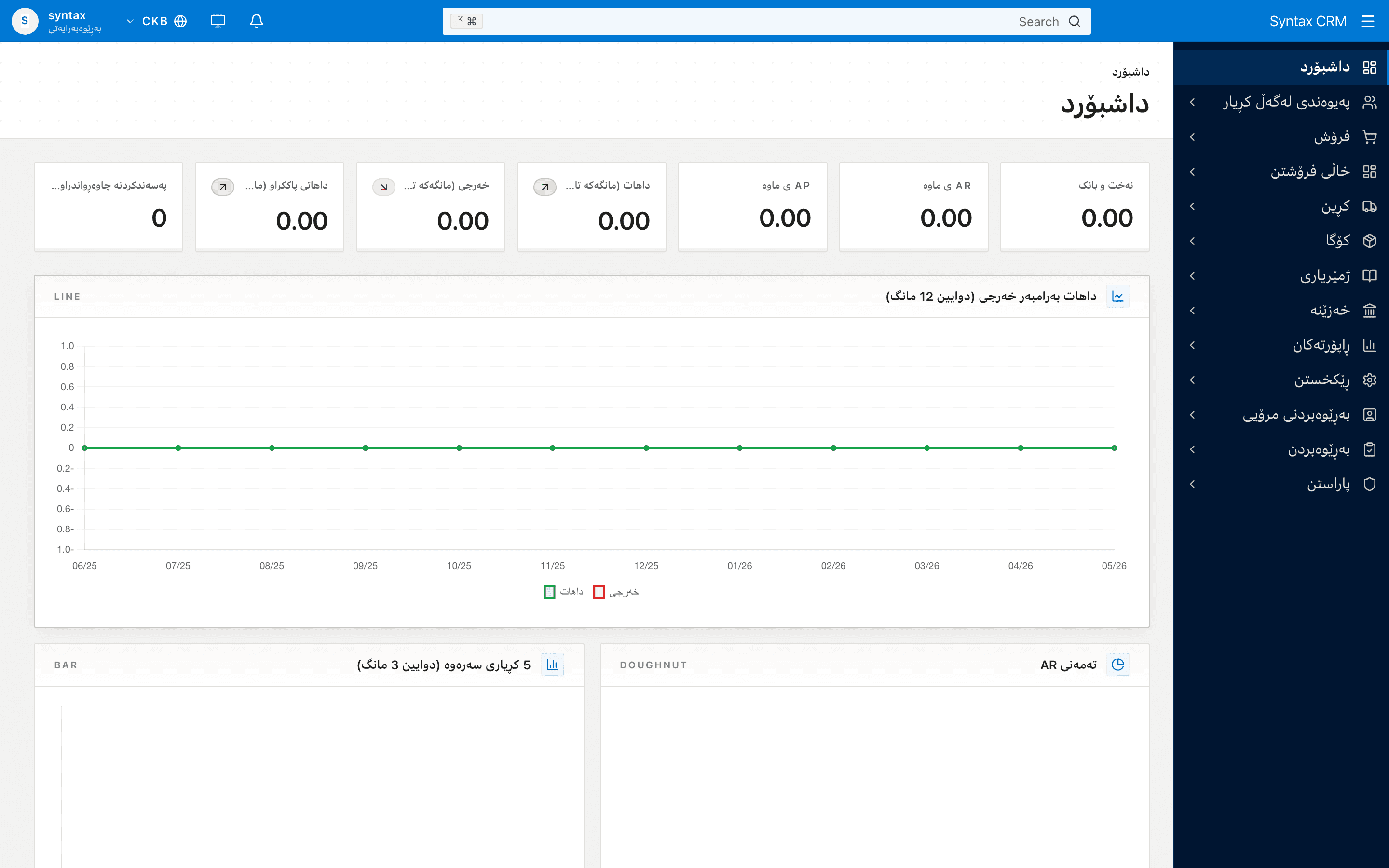Viewport: 1389px width, 868px height.
Task: Click the up arrow trend badge on monthly revenue card
Action: tap(545, 187)
